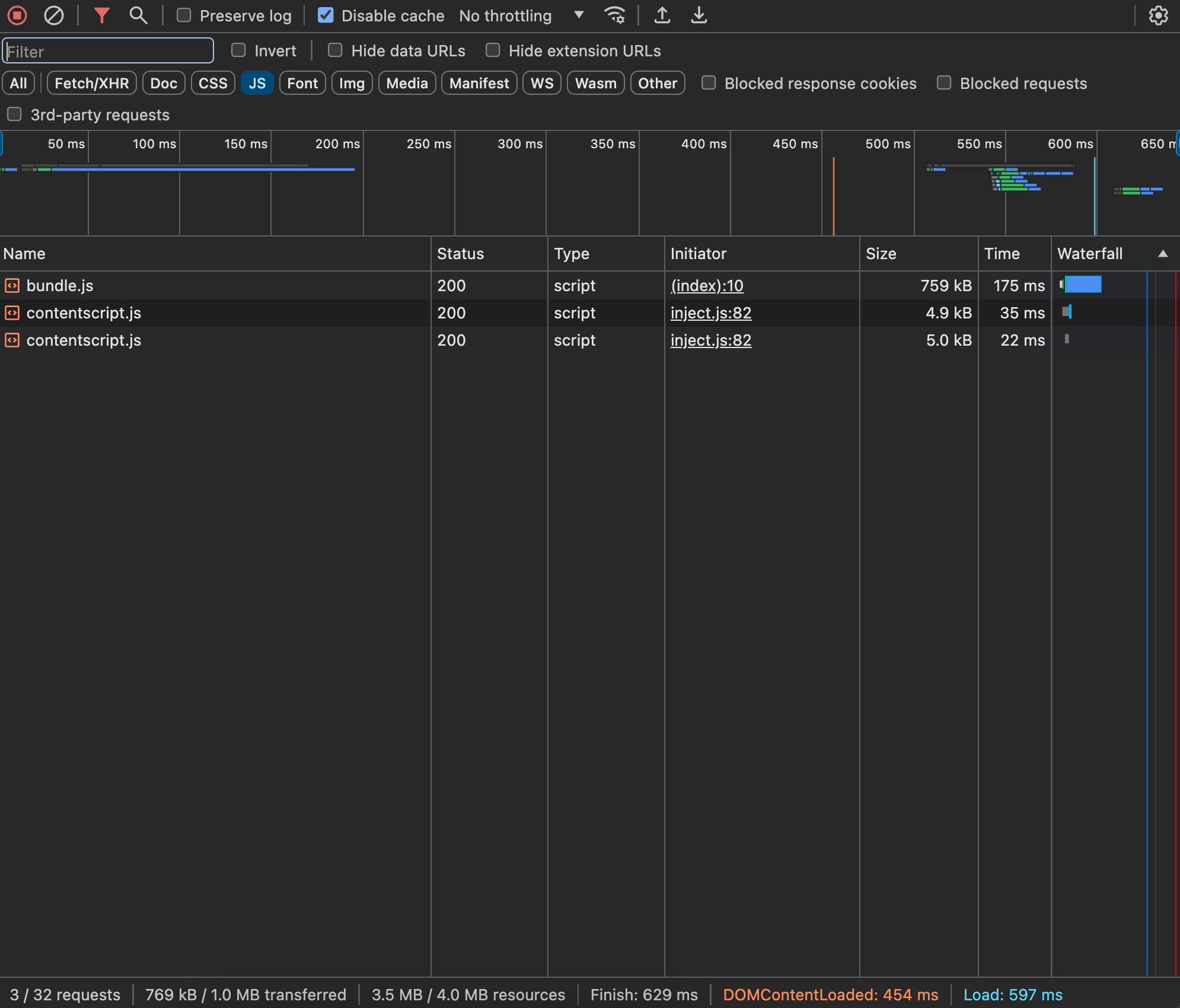The image size is (1180, 1008).
Task: Open inject.js:82 initiator link
Action: (710, 313)
